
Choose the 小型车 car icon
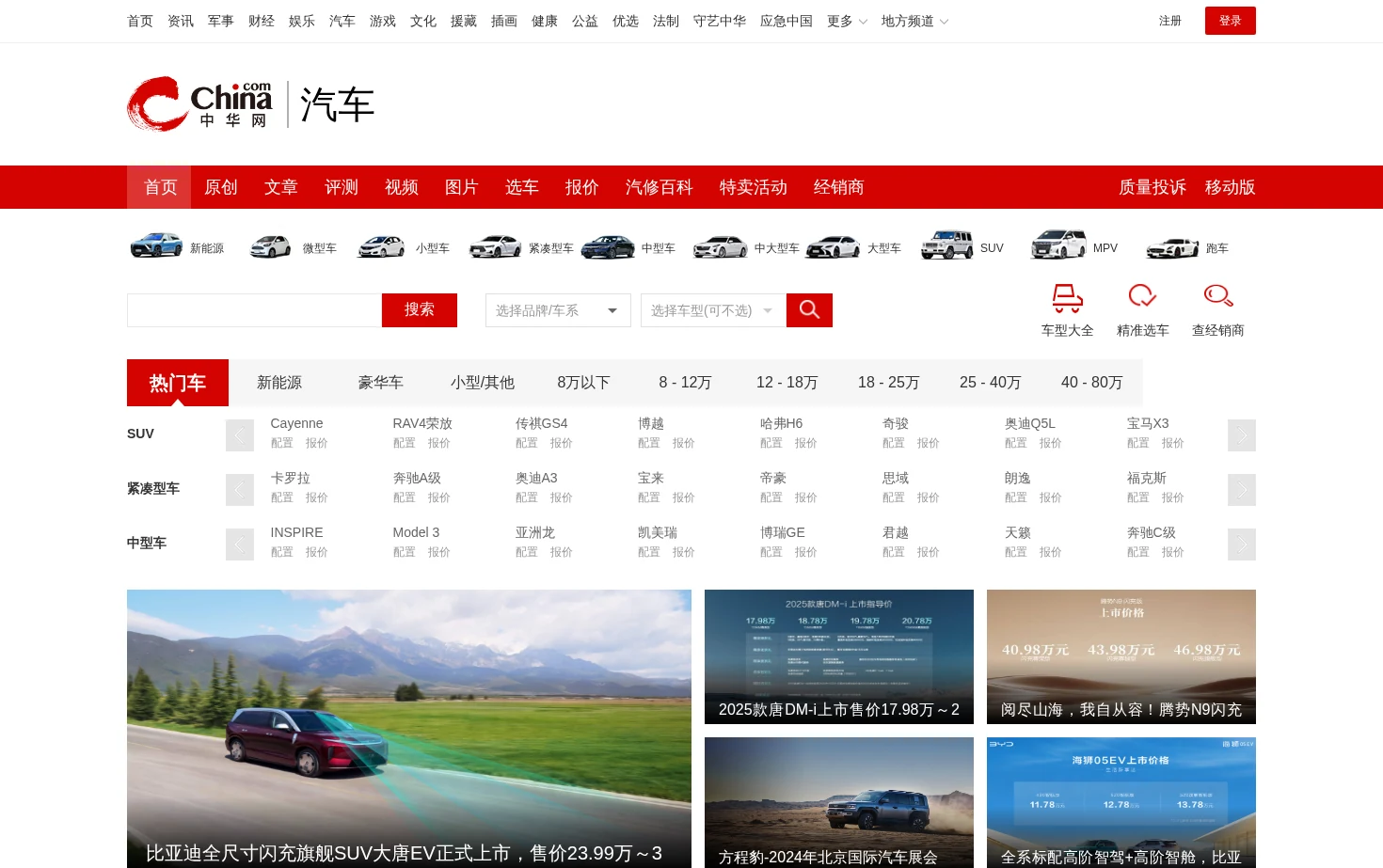click(x=382, y=246)
